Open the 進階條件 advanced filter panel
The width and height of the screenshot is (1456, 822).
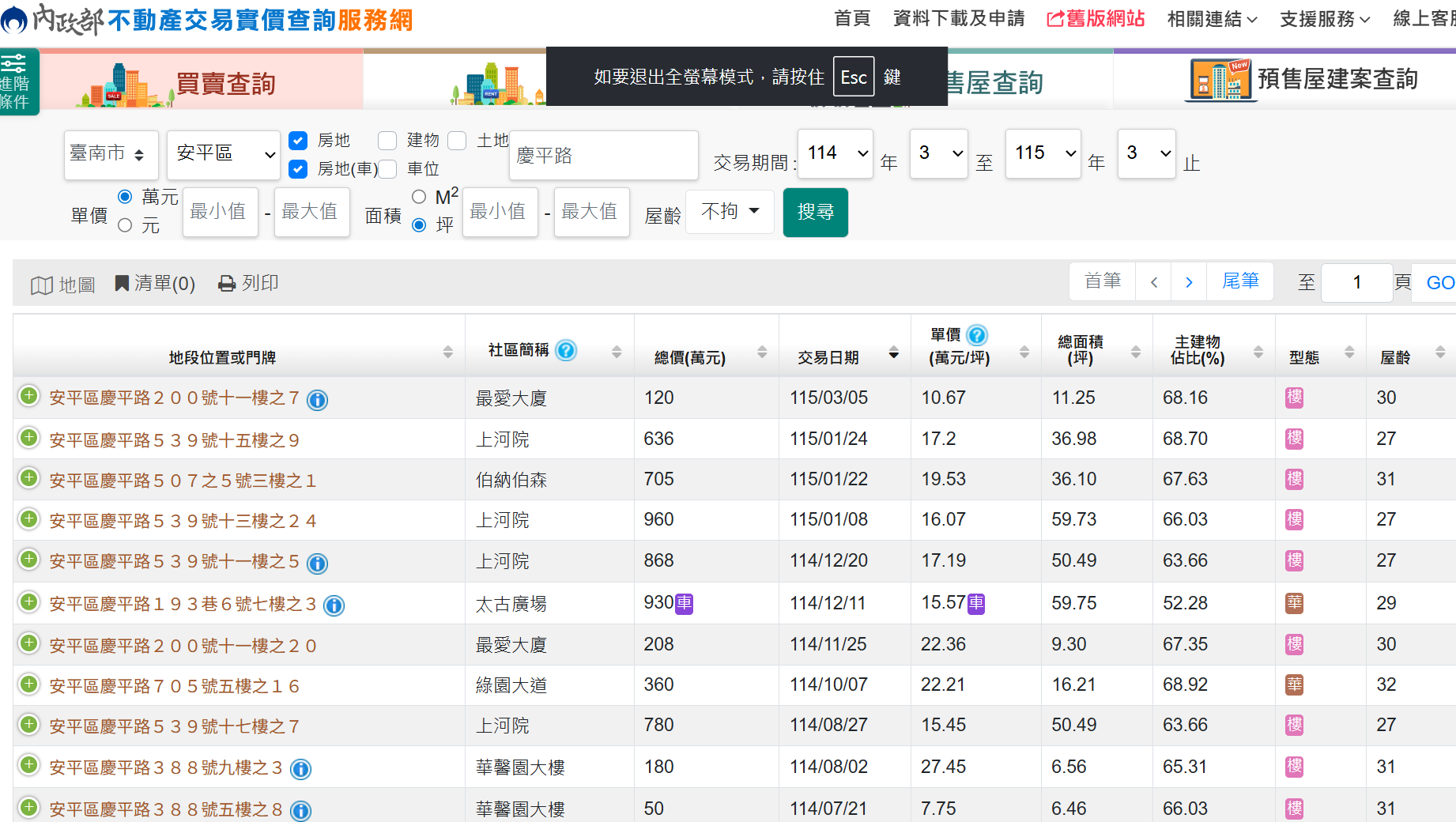pyautogui.click(x=17, y=82)
